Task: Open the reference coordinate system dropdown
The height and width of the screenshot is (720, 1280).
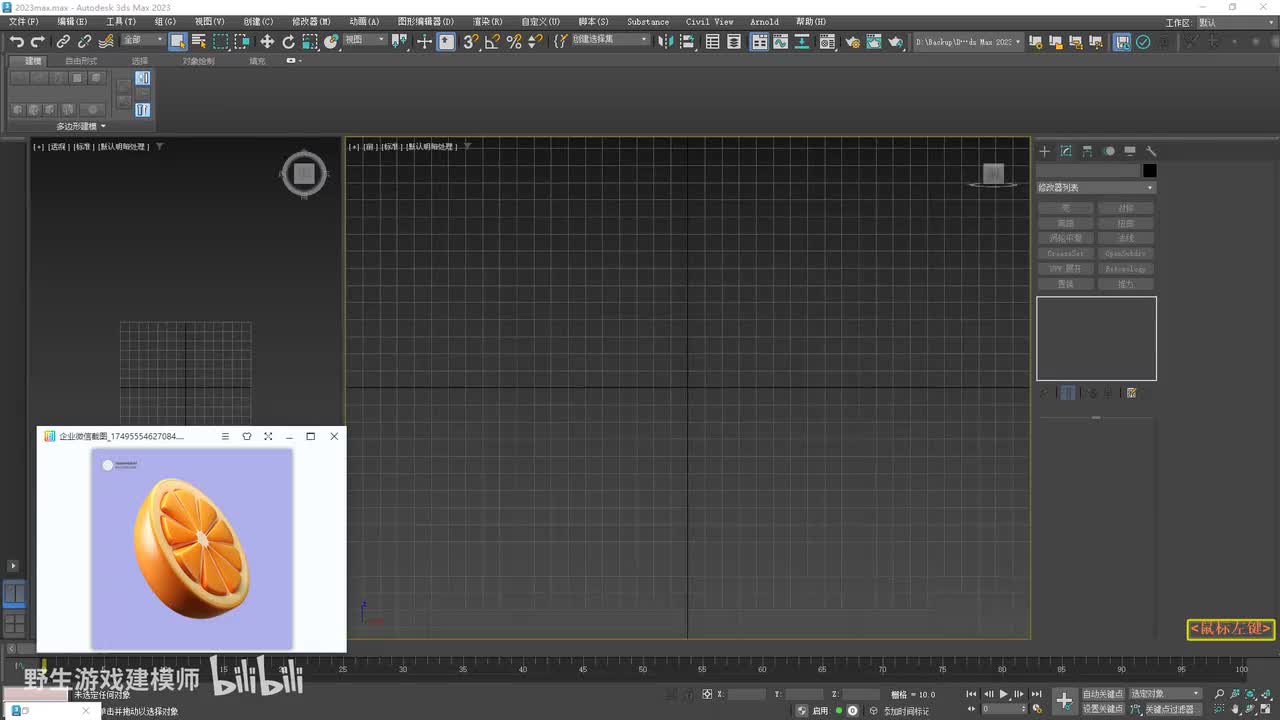Action: [x=365, y=40]
